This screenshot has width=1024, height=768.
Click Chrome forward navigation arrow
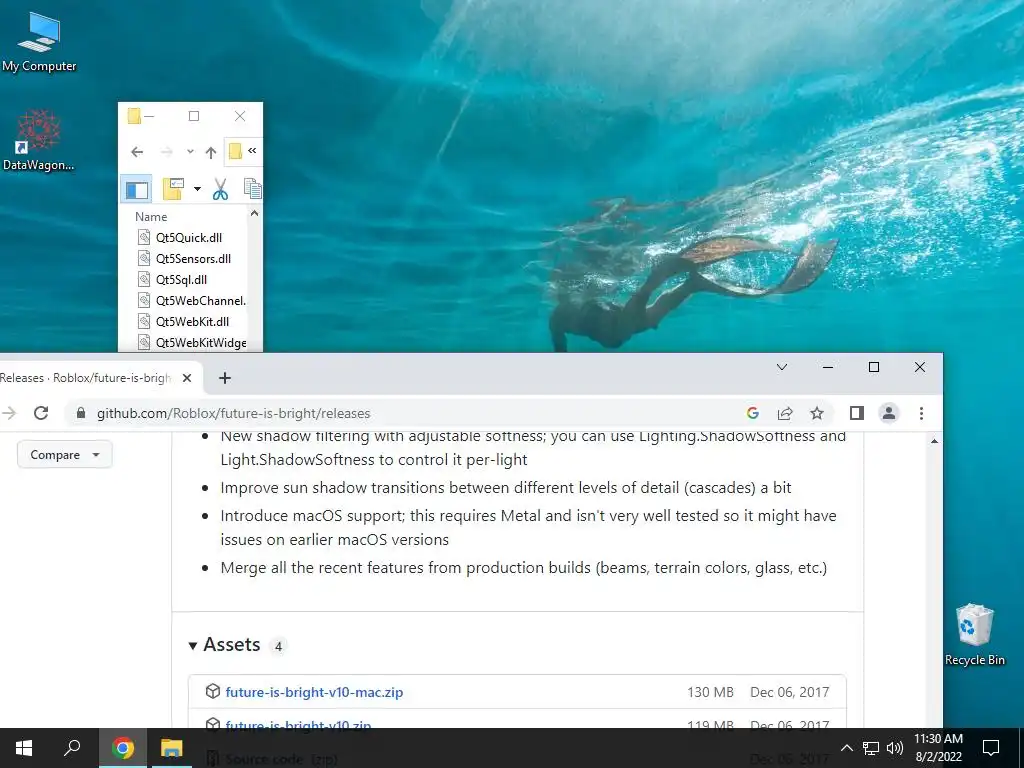[8, 413]
